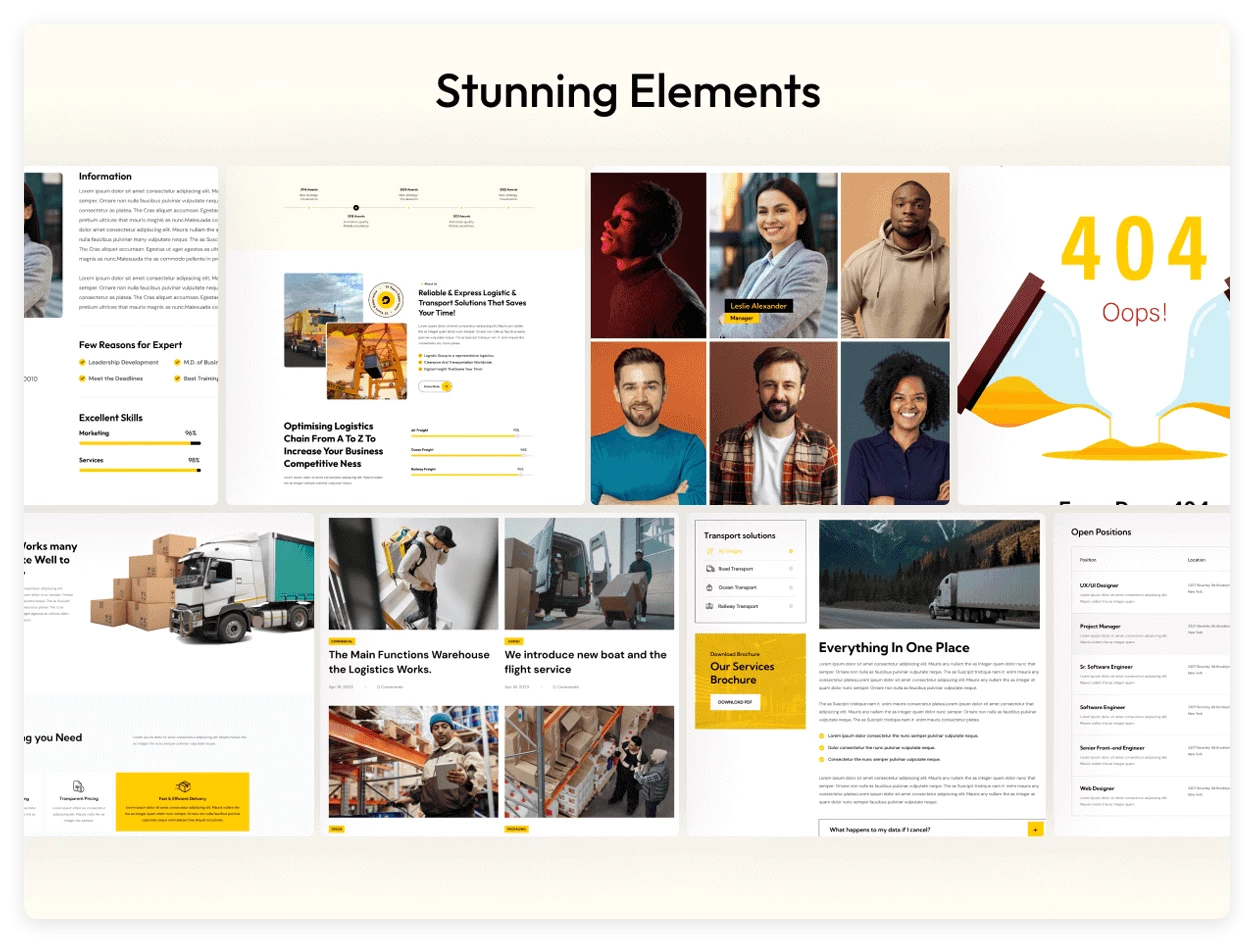This screenshot has height=943, width=1254.
Task: Click the arrow icon inside the Know More button
Action: (x=446, y=386)
